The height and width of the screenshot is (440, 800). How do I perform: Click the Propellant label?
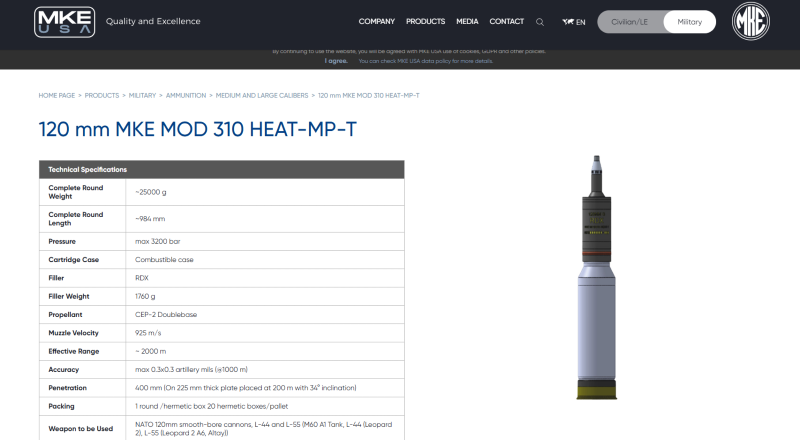coord(65,314)
